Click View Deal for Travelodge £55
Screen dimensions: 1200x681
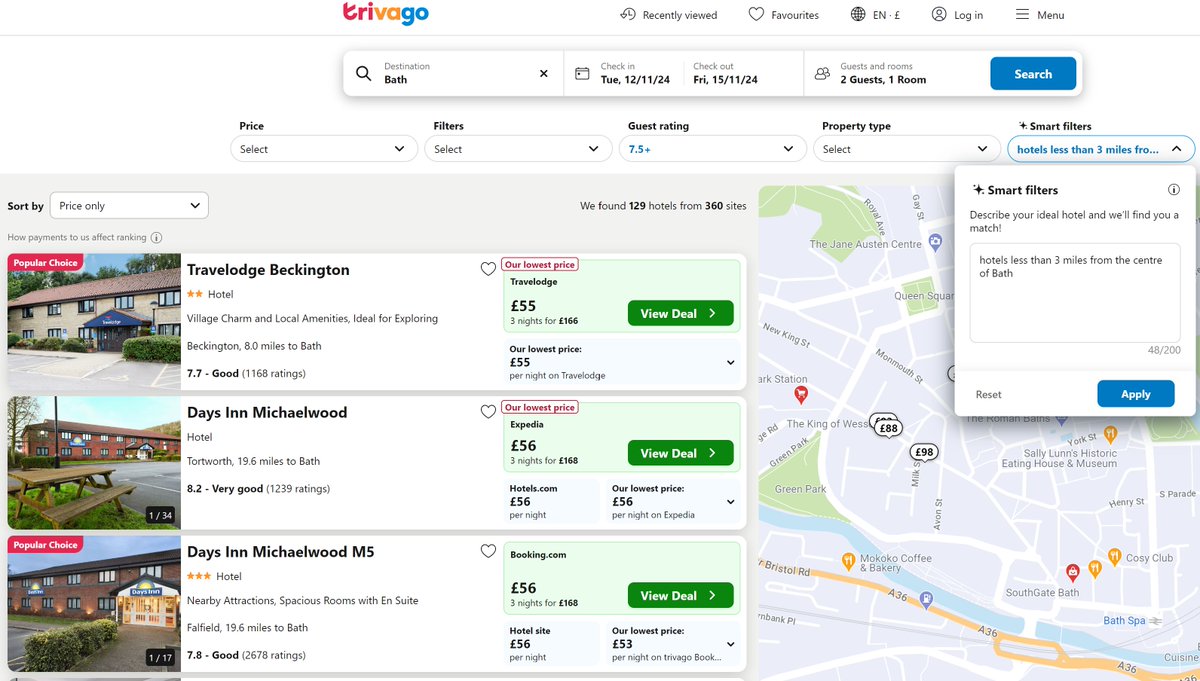pos(680,313)
